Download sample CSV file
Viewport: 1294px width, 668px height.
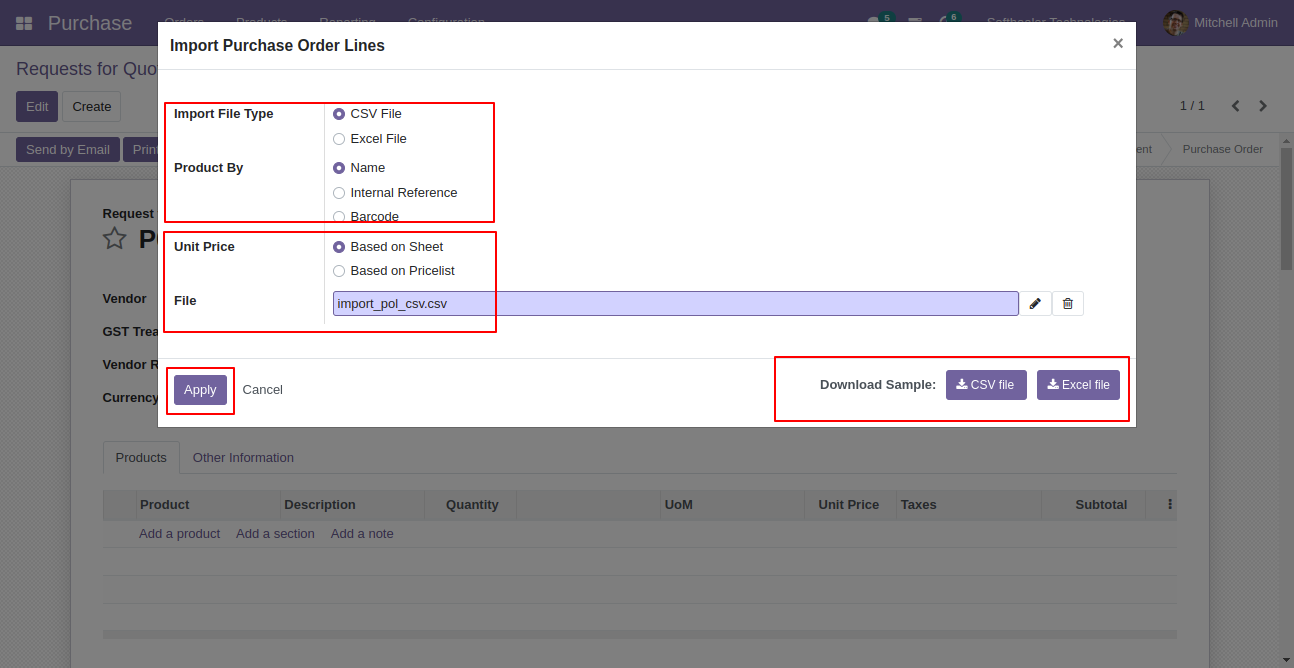(x=986, y=385)
